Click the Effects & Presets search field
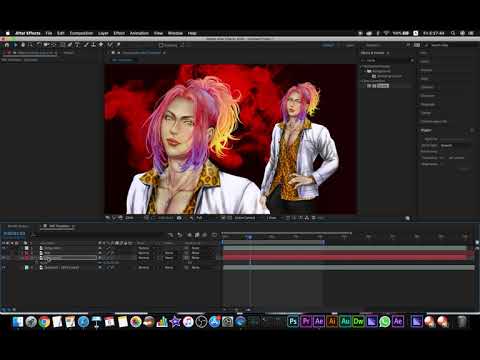This screenshot has width=480, height=360. click(x=388, y=60)
